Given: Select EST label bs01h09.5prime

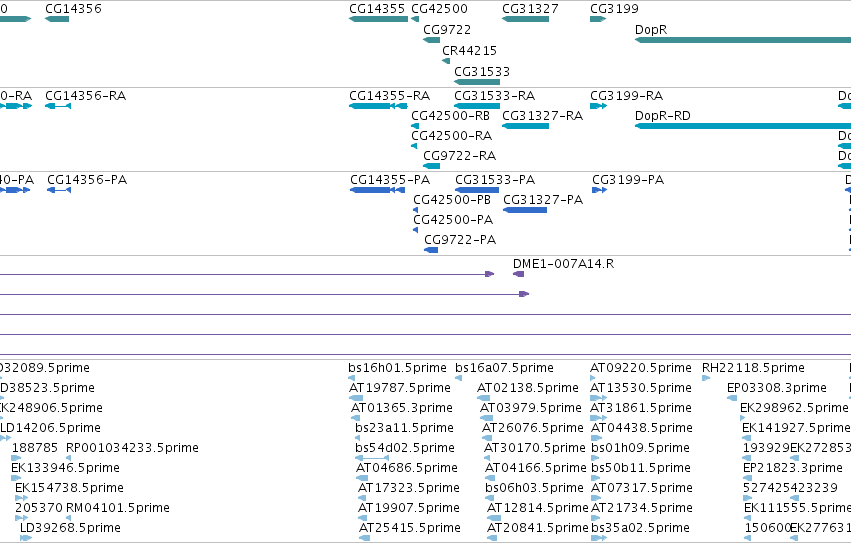Looking at the screenshot, I should point(640,448).
